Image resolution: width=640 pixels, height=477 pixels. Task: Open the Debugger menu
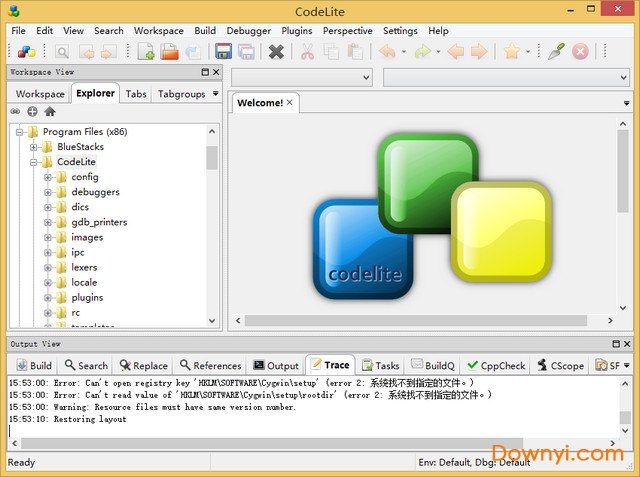point(248,31)
